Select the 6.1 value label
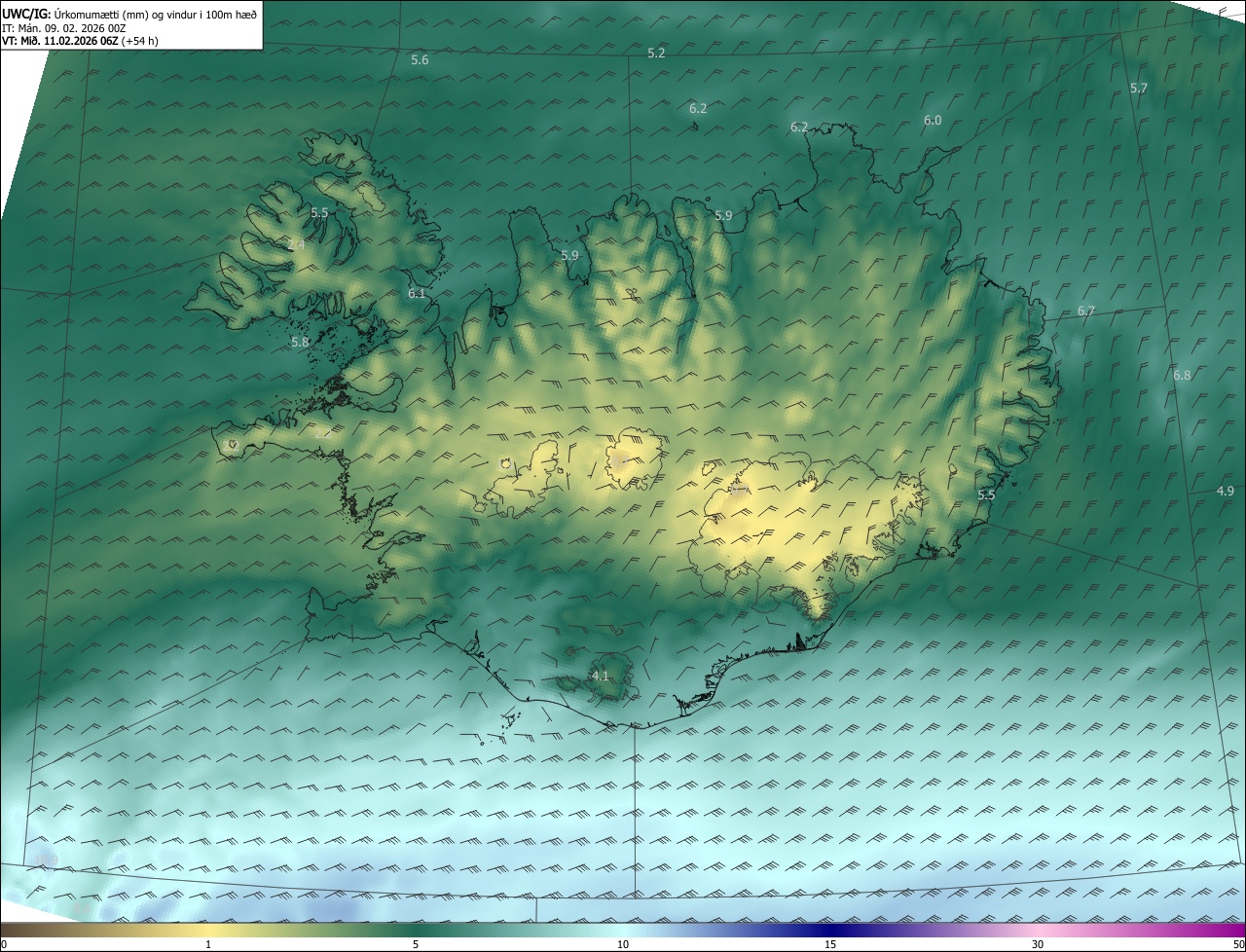Screen dimensions: 1246x952 pos(417,294)
